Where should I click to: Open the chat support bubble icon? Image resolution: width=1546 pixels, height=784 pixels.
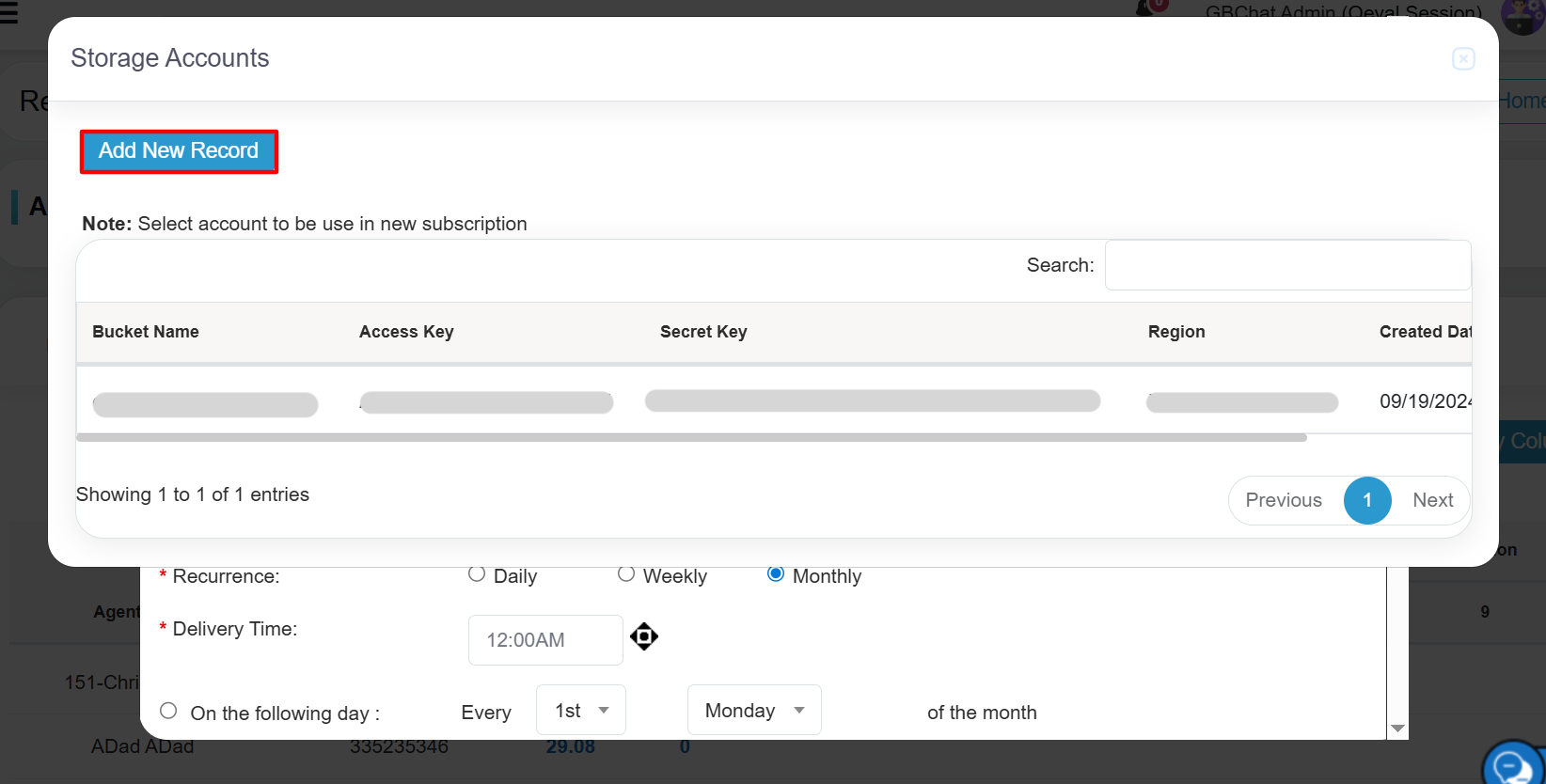coord(1512,765)
